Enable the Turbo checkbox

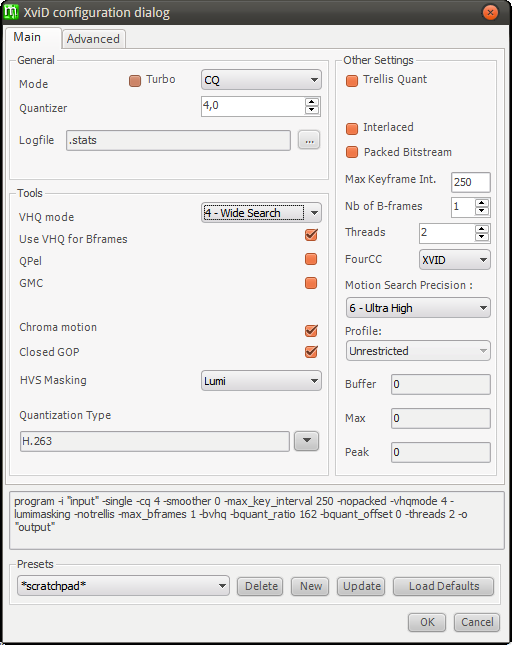point(135,81)
